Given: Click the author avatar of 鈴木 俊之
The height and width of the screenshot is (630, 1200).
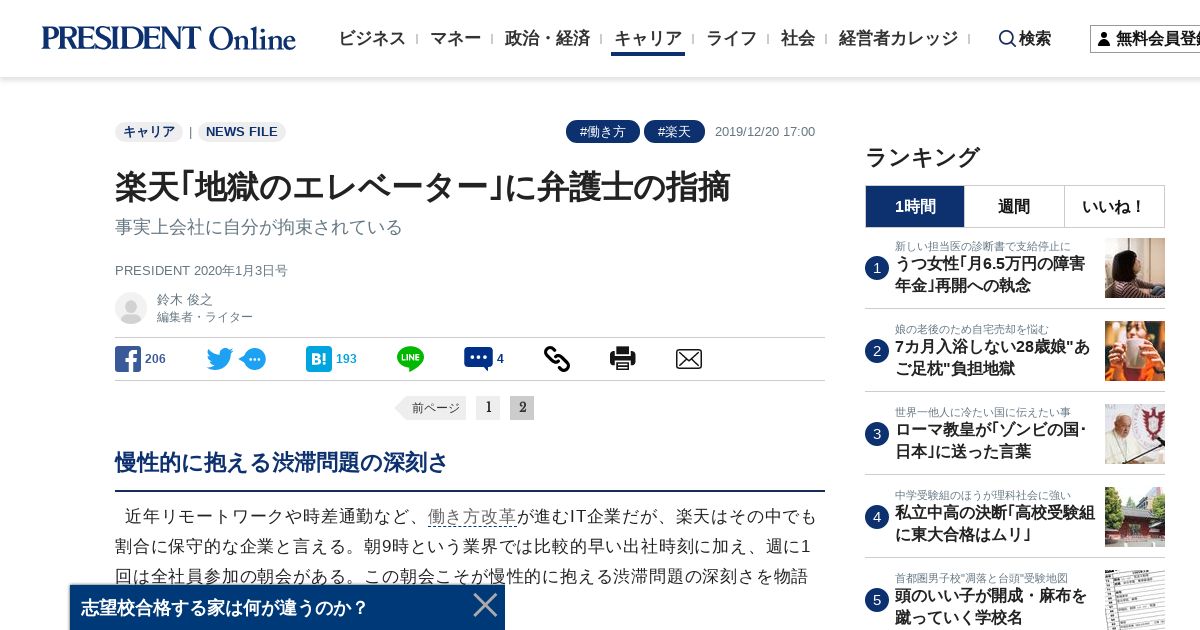Looking at the screenshot, I should [131, 308].
